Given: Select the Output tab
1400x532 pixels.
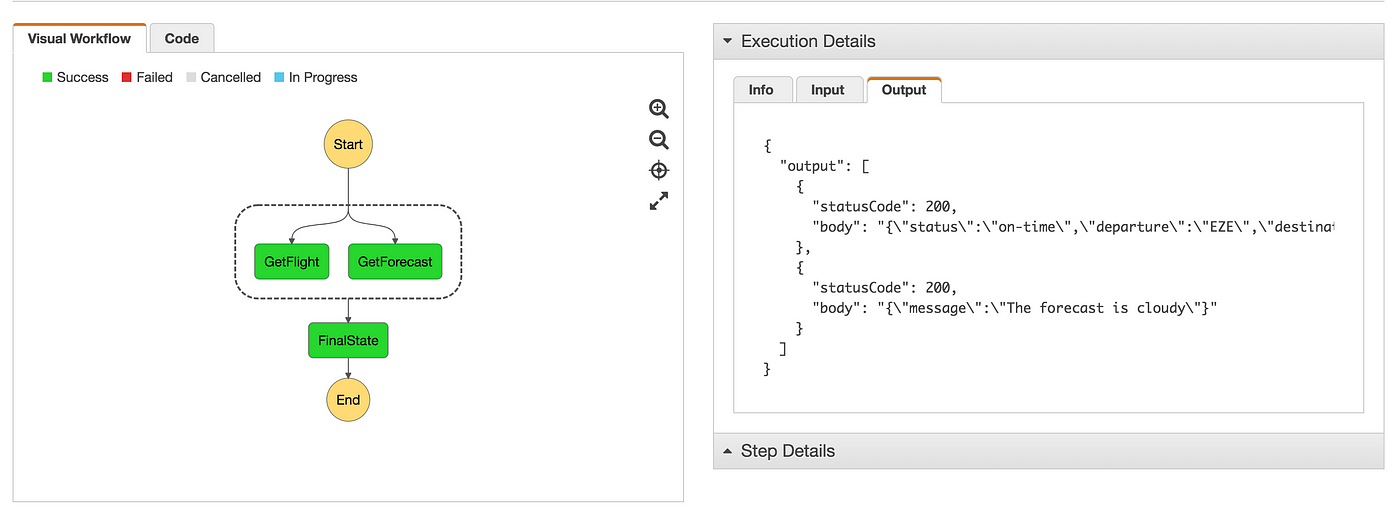Looking at the screenshot, I should tap(904, 90).
